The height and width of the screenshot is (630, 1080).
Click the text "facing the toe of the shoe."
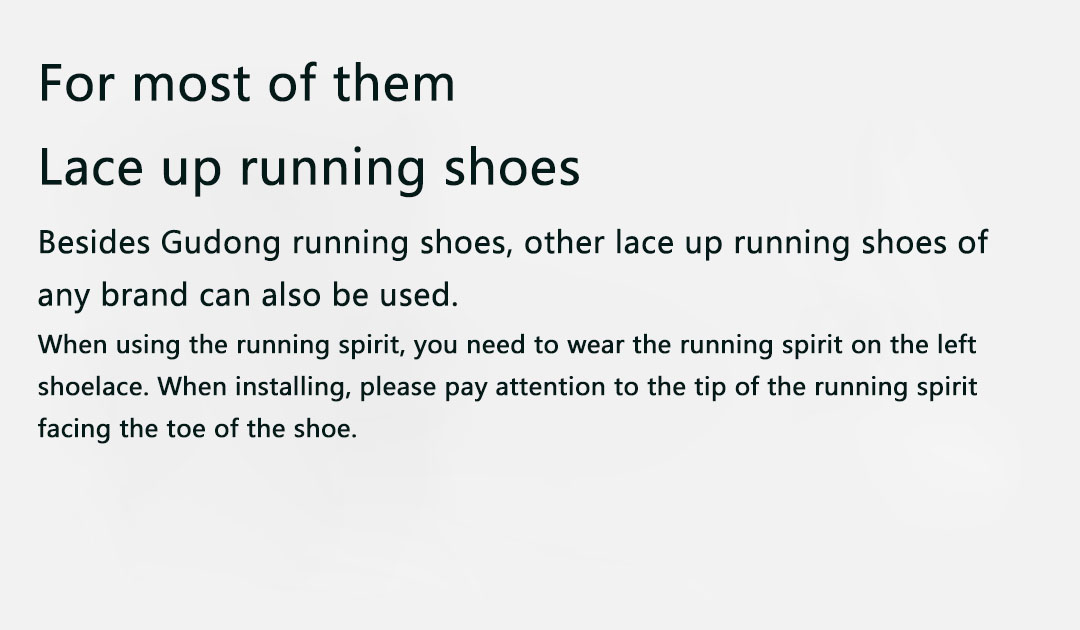tap(197, 430)
